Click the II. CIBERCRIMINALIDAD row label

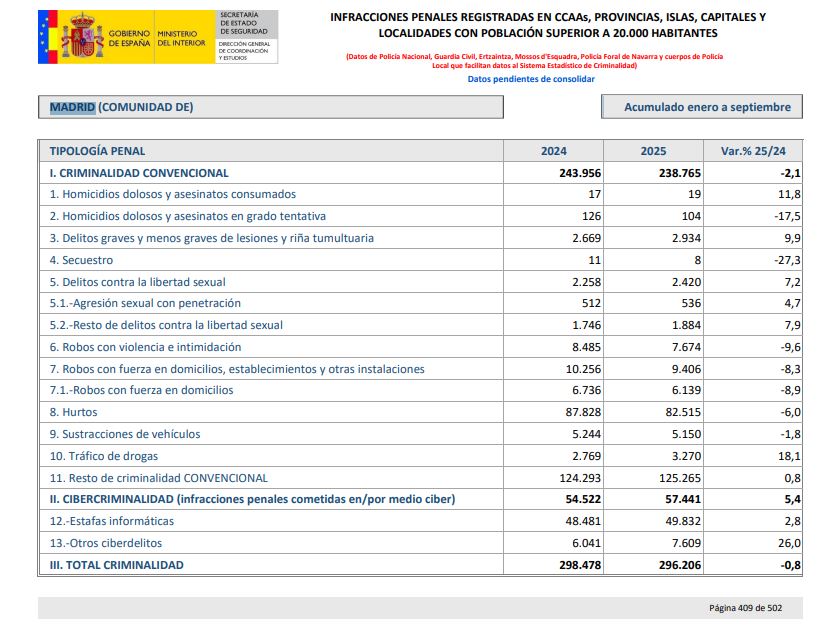(252, 499)
